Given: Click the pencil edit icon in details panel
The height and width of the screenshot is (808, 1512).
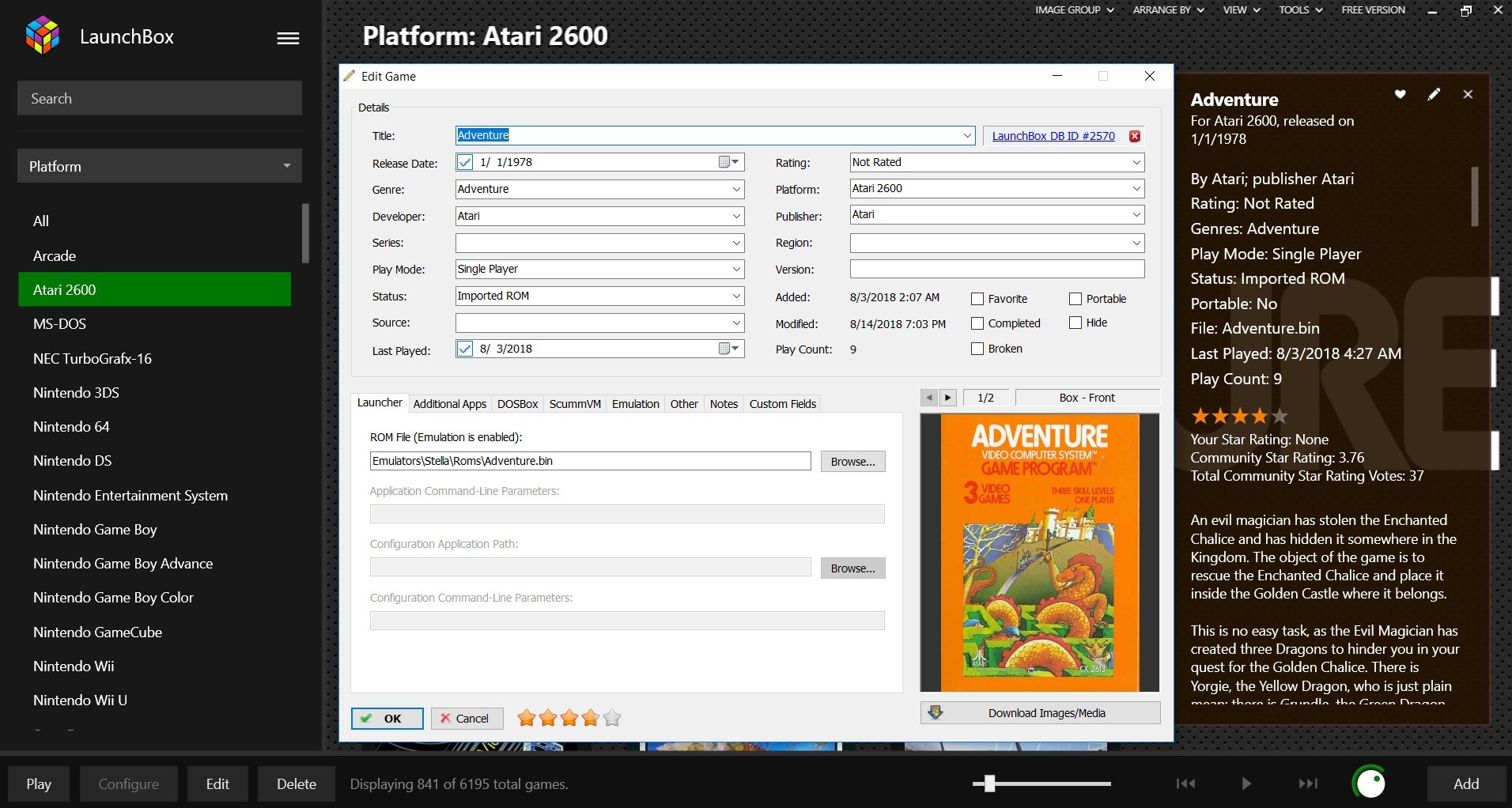Looking at the screenshot, I should click(1434, 94).
